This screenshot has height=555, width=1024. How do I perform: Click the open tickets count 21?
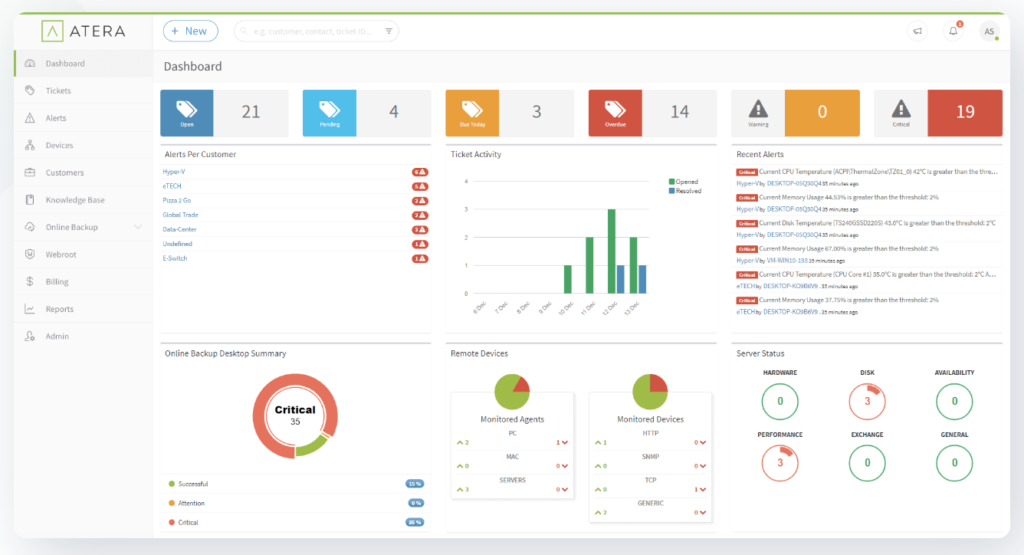(x=251, y=112)
